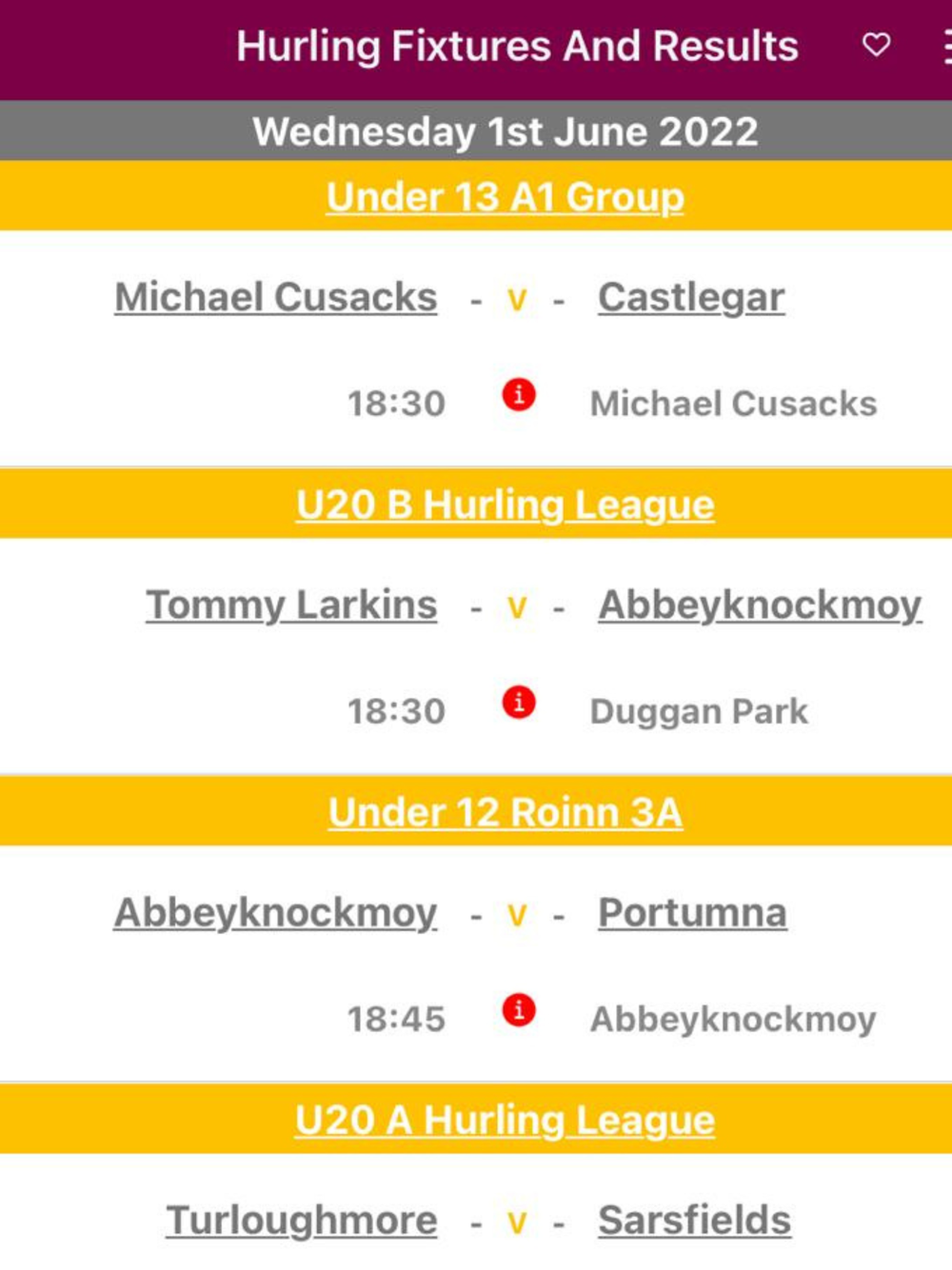Select the Turloughmore team link
952x1270 pixels.
click(302, 1220)
